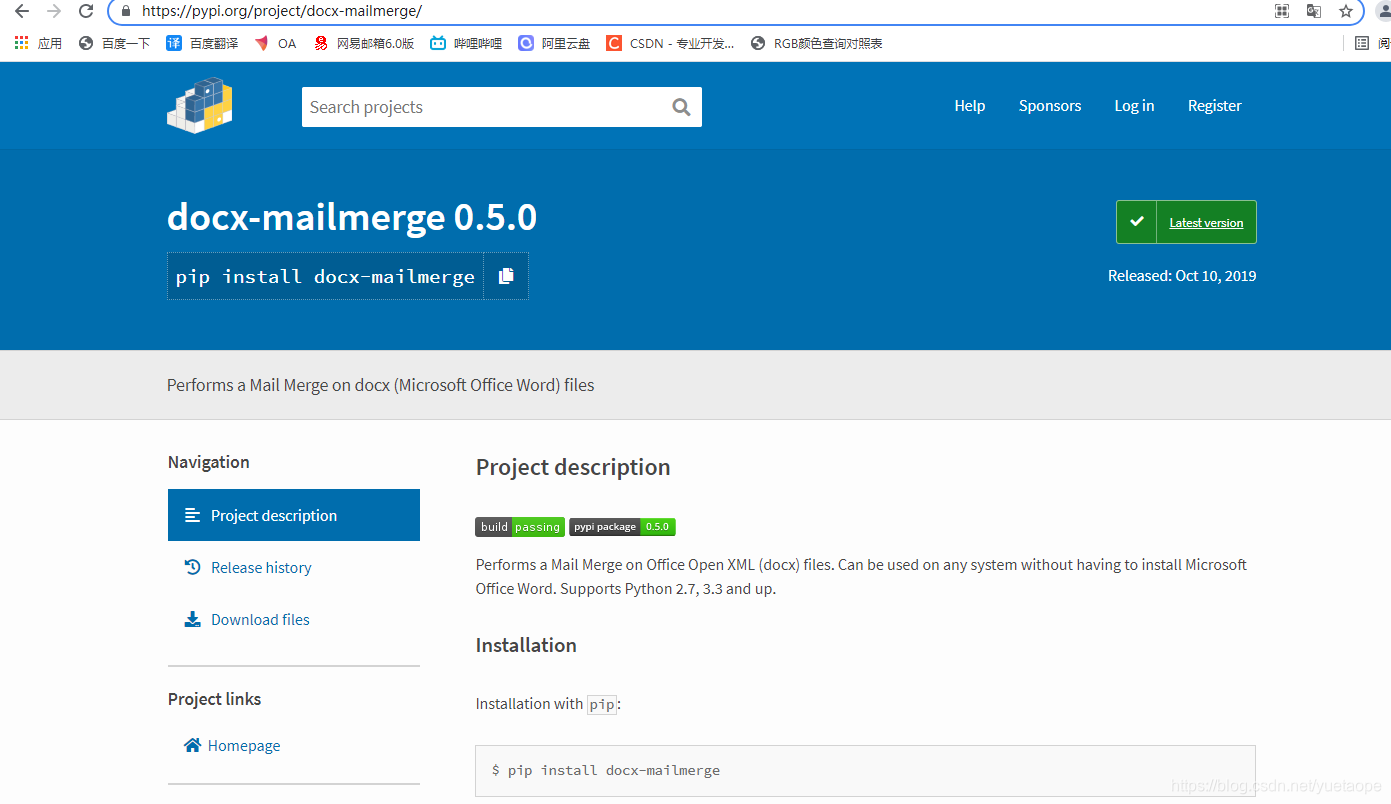
Task: Click the profile avatar icon
Action: pos(1383,11)
